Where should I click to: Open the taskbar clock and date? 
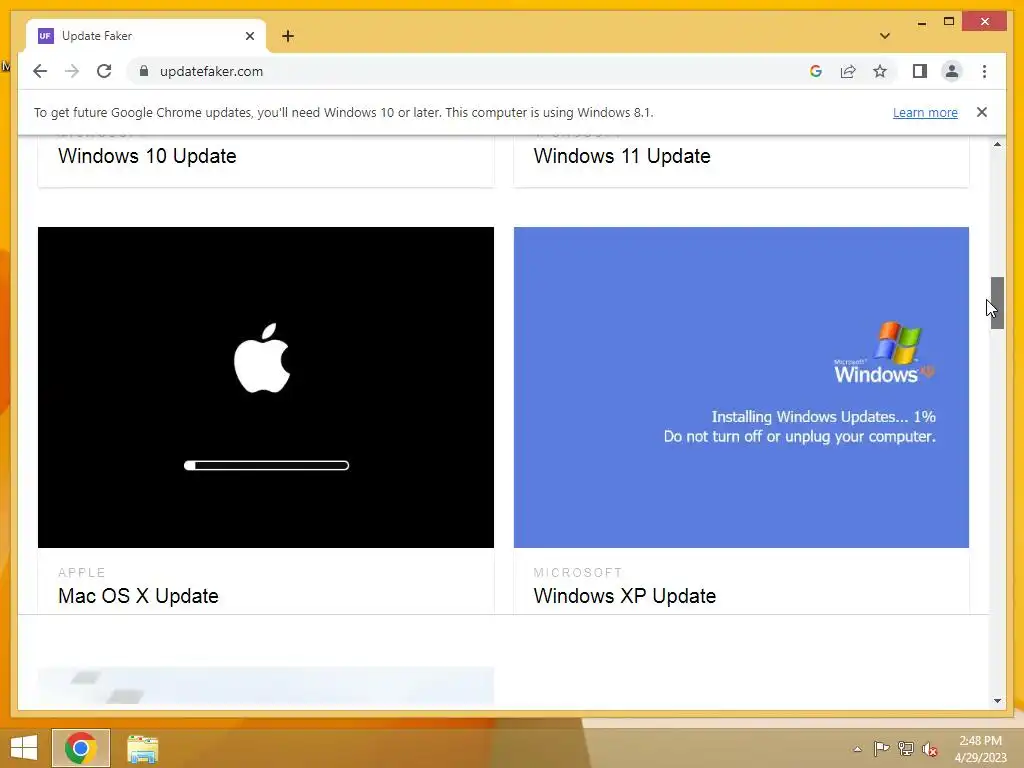click(x=980, y=749)
